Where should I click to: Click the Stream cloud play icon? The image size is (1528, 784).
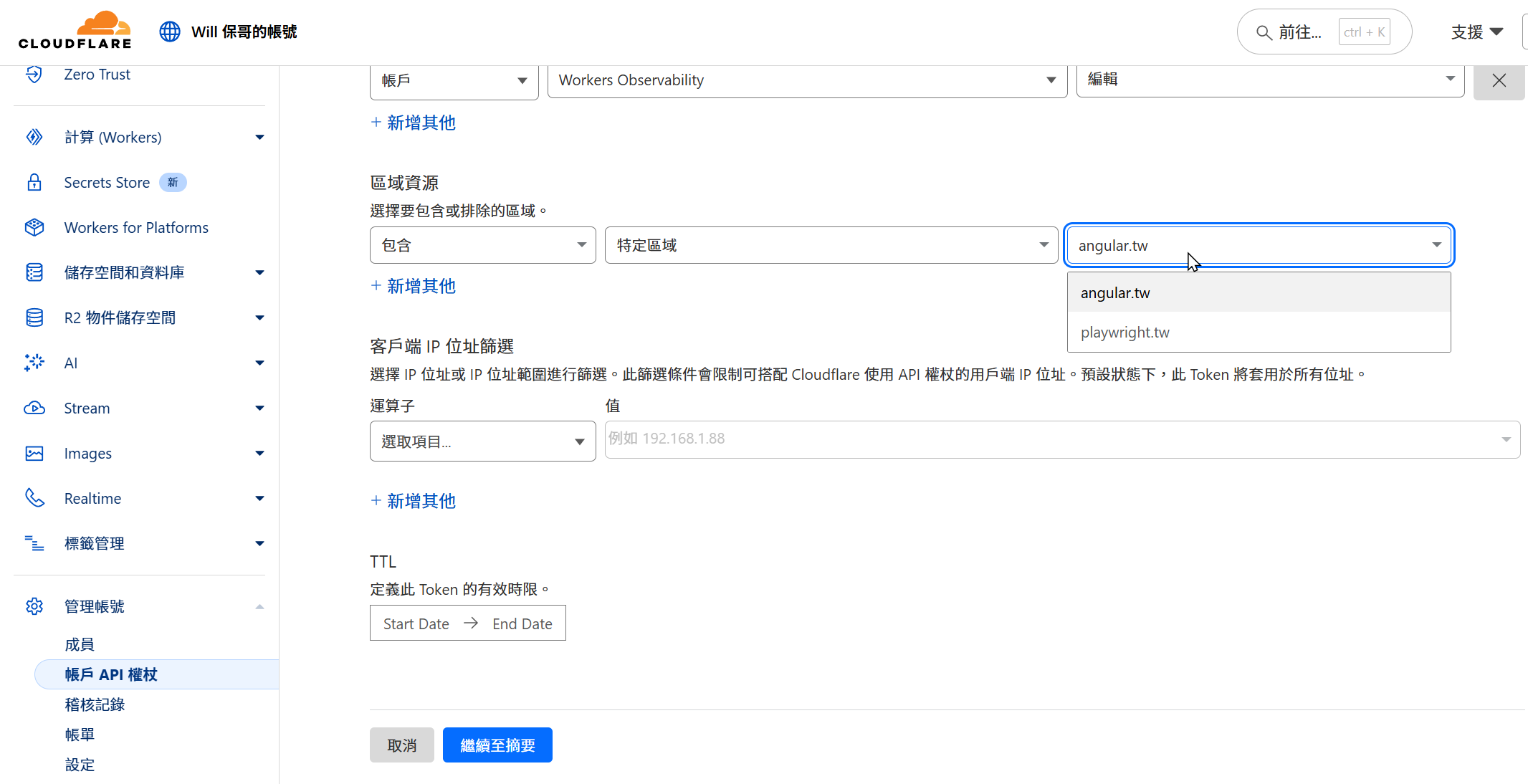34,408
